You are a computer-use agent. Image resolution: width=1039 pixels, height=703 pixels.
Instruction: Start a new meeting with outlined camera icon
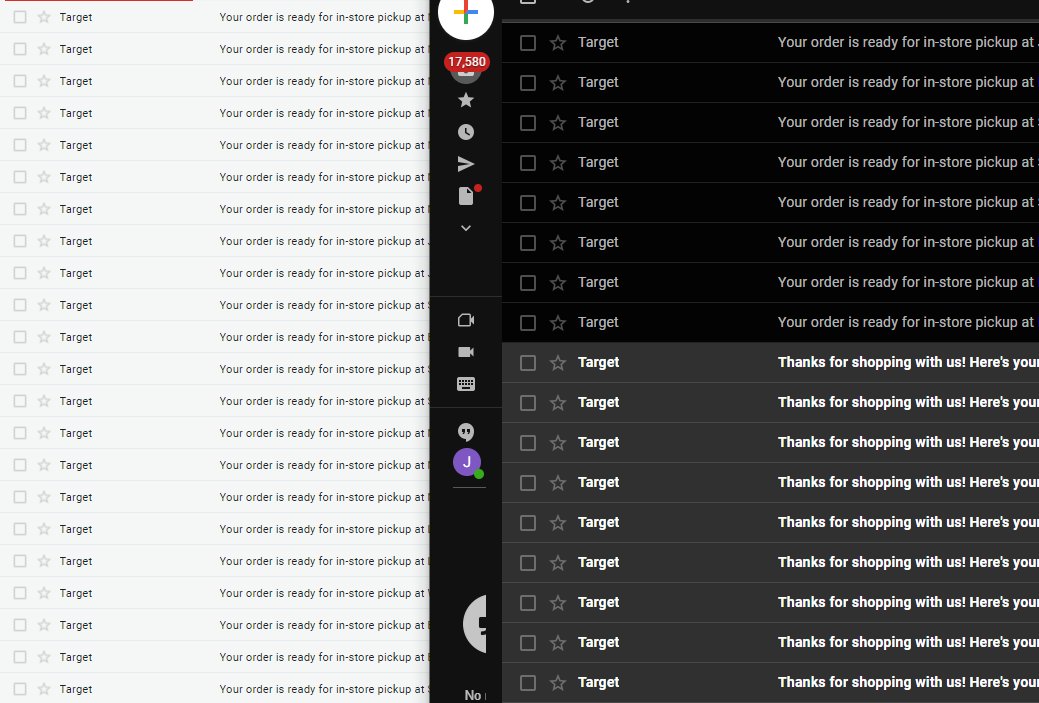coord(466,320)
